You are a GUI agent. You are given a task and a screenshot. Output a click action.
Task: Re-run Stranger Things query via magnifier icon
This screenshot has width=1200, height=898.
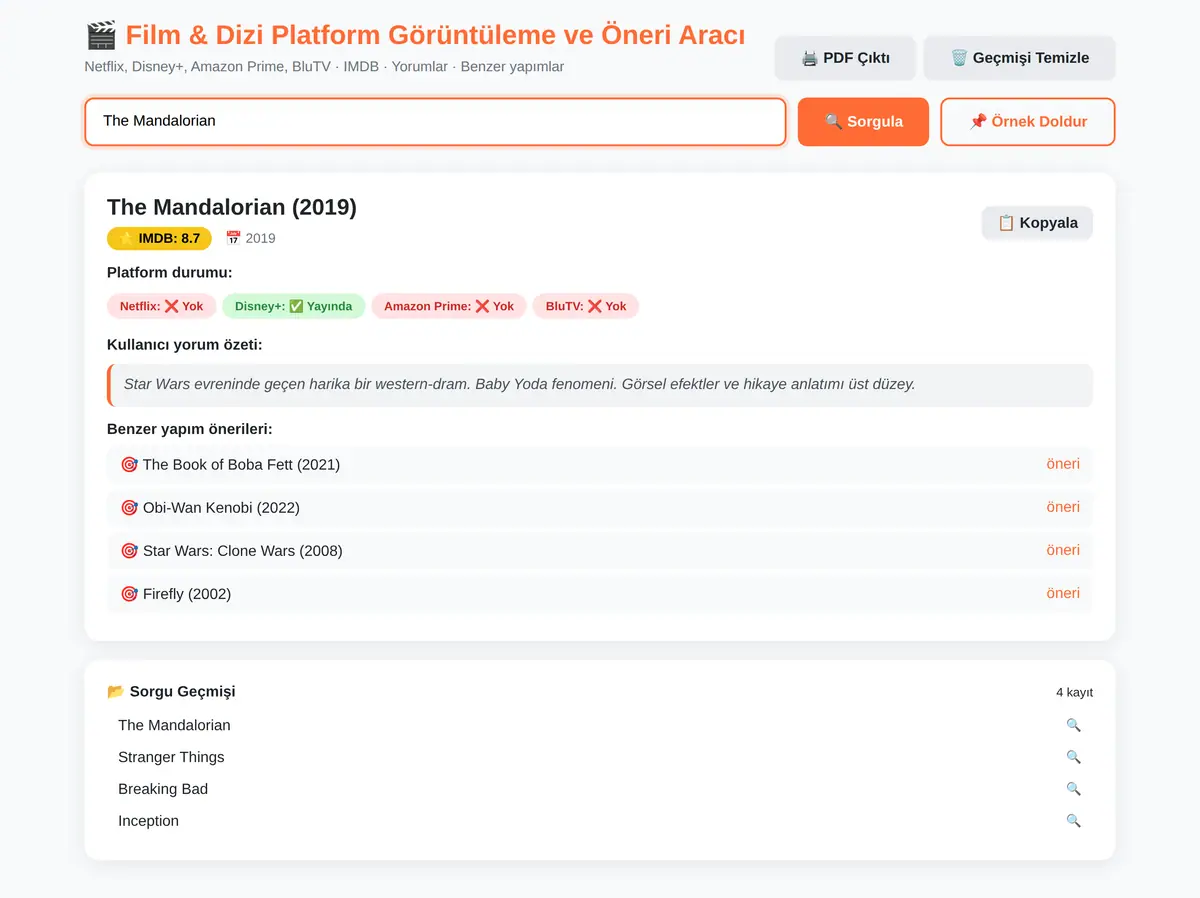pos(1073,757)
